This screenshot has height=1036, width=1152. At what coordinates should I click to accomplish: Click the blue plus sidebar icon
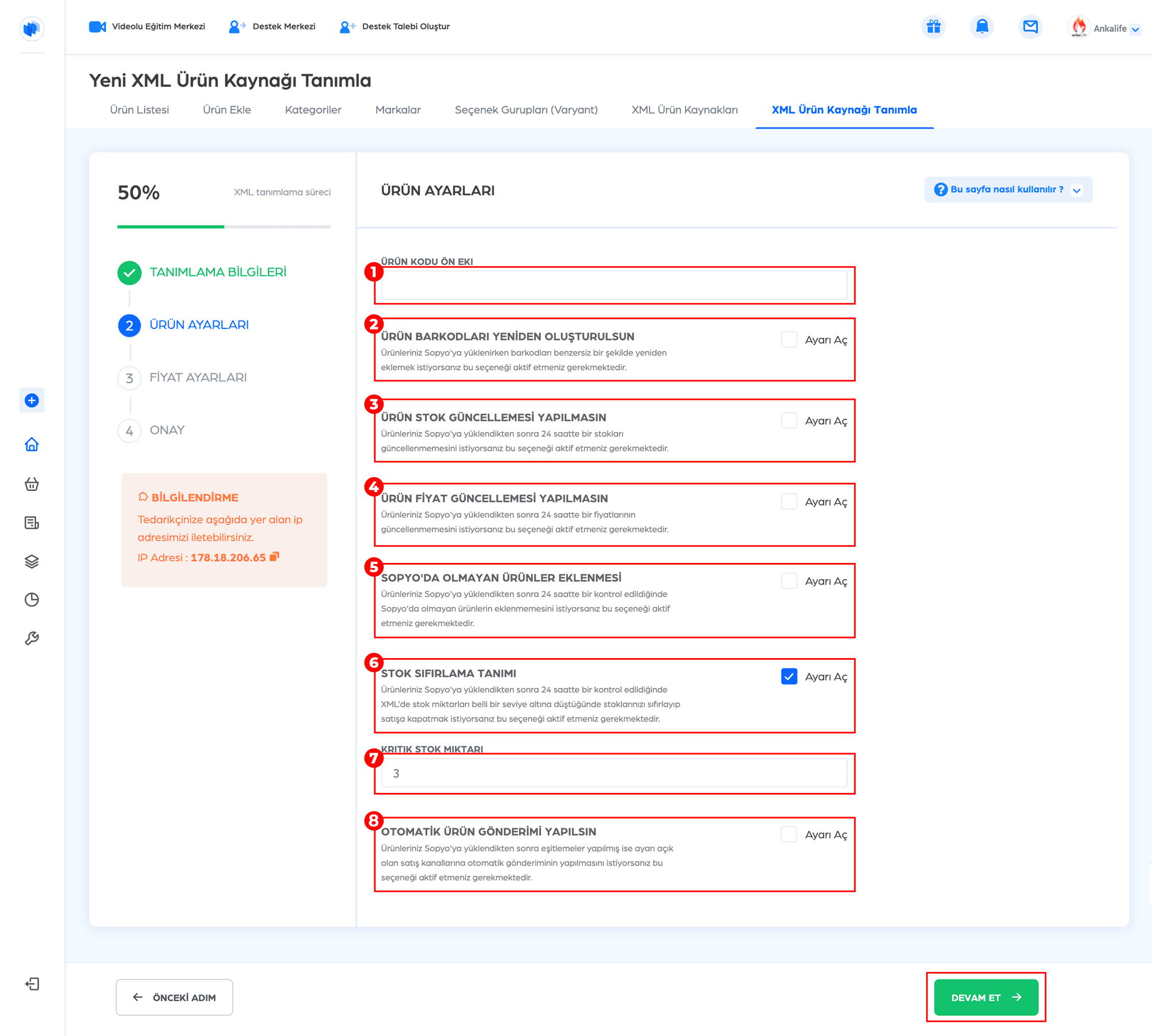(x=32, y=400)
